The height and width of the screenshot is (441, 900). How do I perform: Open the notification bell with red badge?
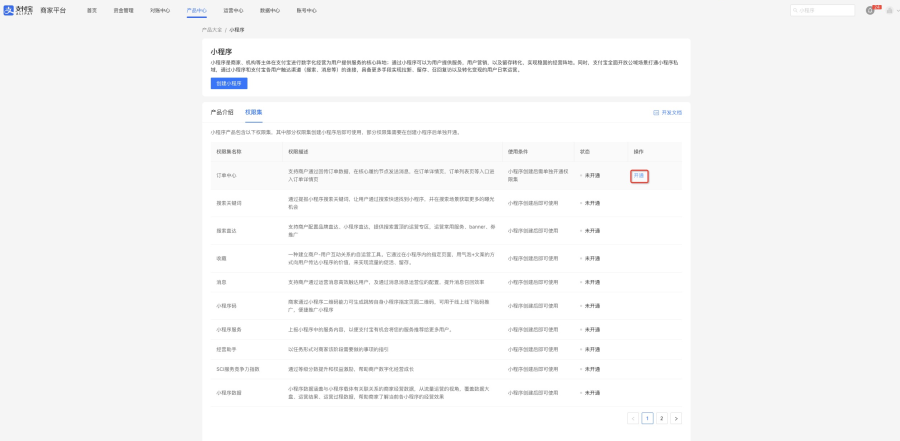tap(870, 10)
